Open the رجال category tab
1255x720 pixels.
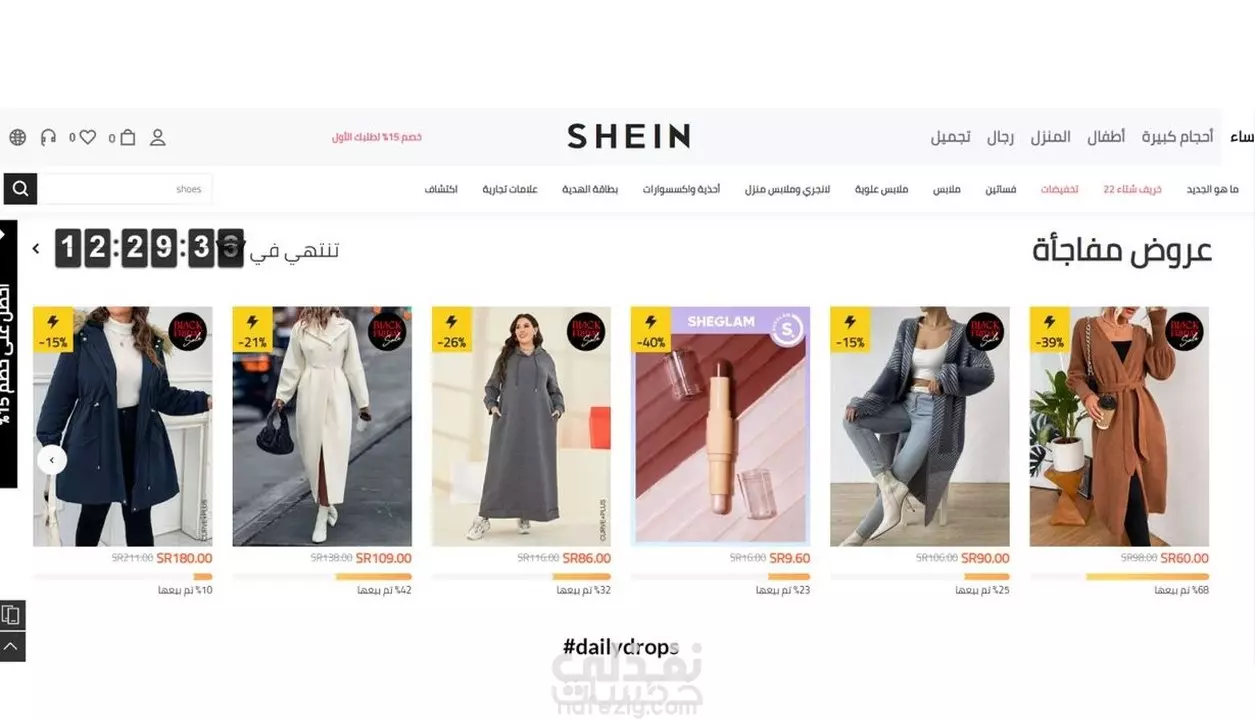(1000, 137)
